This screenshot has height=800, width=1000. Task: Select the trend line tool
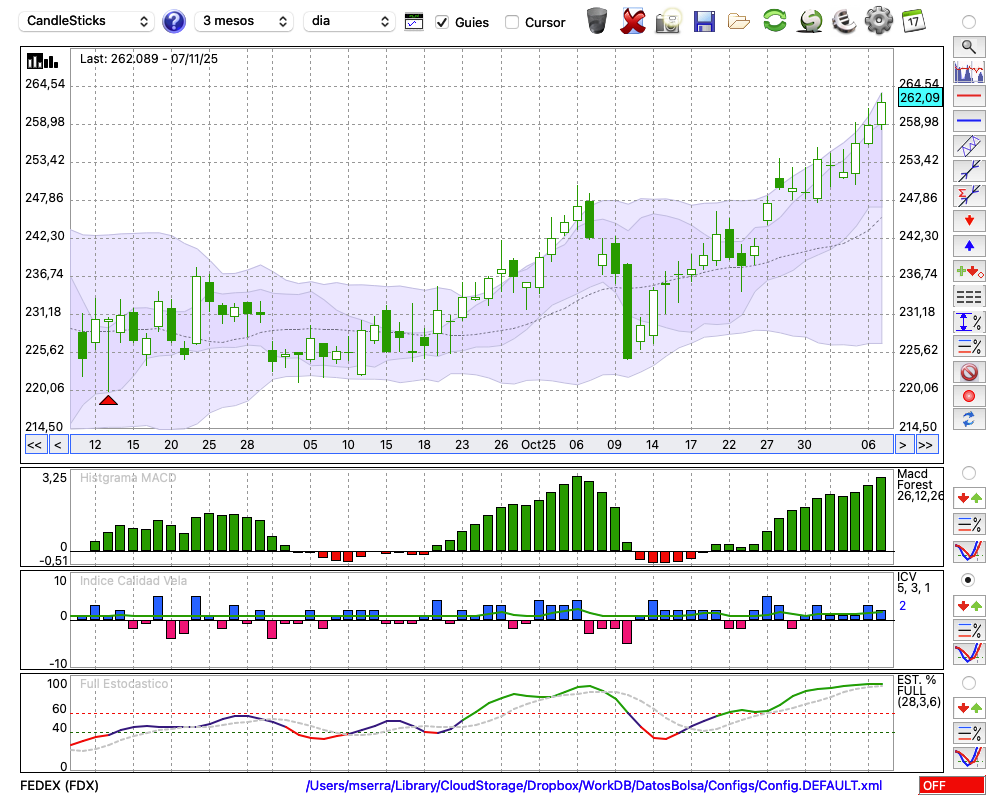coord(969,171)
